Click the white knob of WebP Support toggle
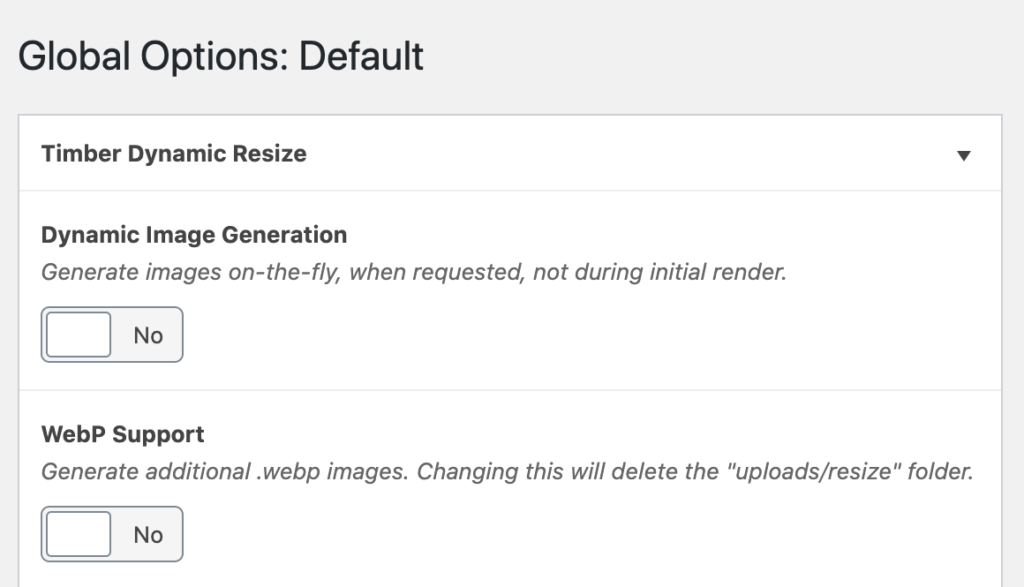This screenshot has height=587, width=1024. pyautogui.click(x=78, y=534)
